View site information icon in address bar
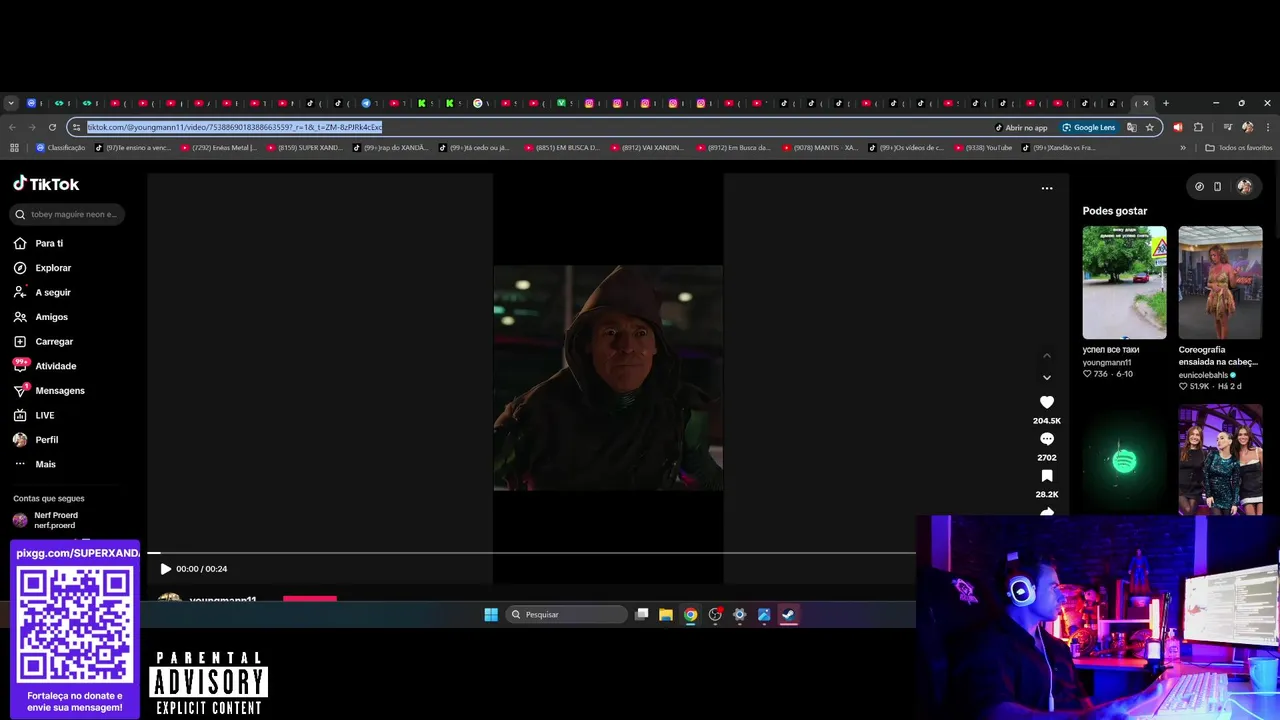 coord(76,127)
